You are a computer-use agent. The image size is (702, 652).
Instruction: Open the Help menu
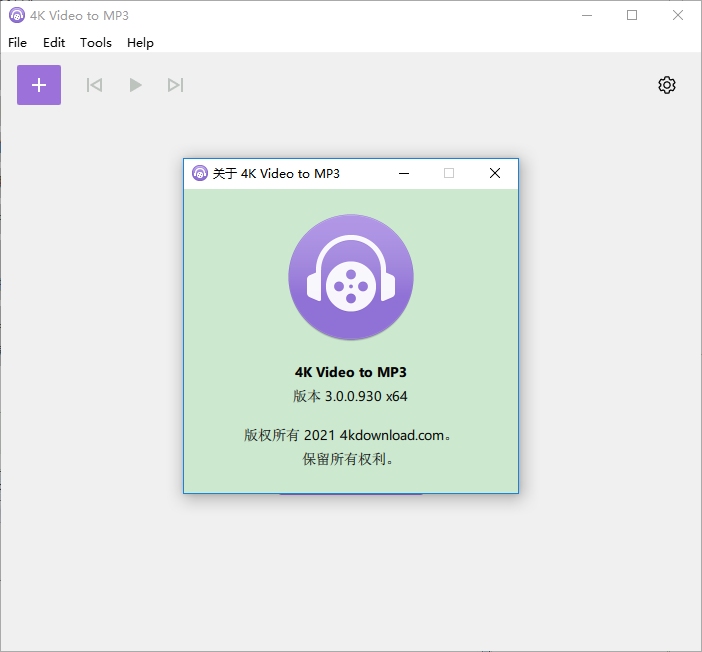(140, 43)
